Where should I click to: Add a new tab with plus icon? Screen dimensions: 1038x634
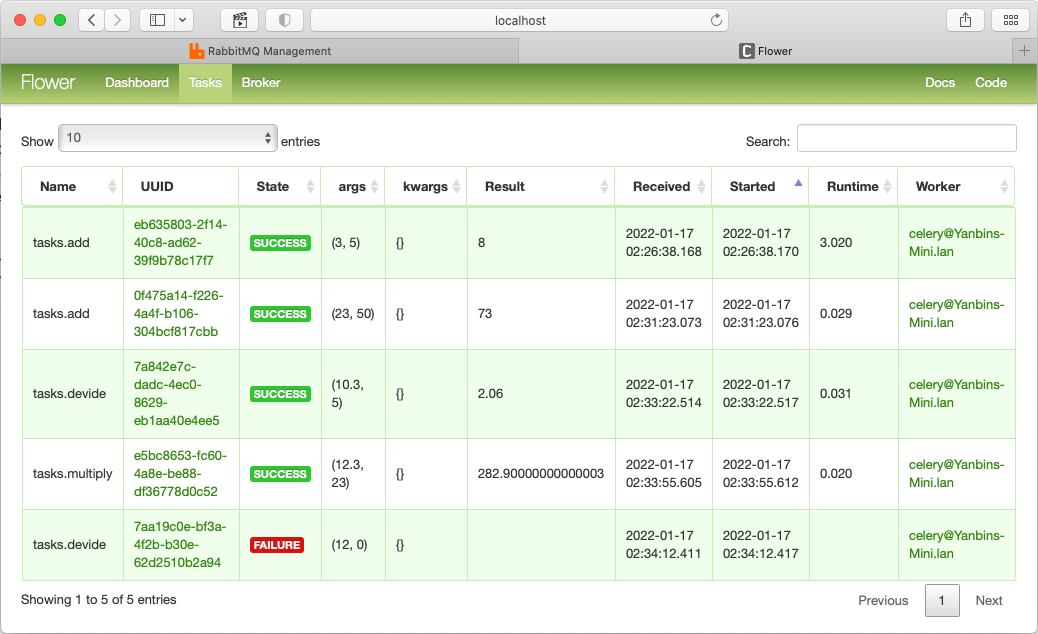point(1023,51)
